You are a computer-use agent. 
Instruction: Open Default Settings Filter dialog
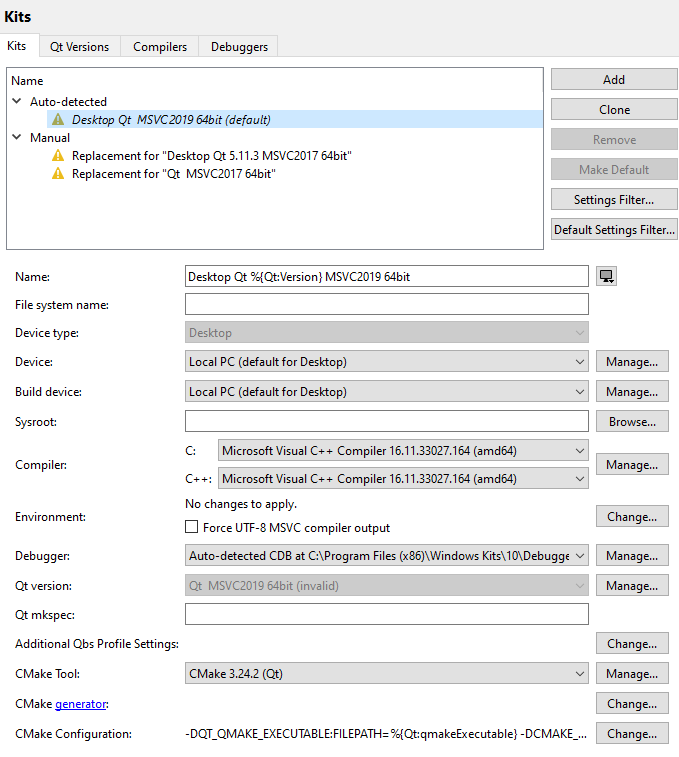(x=614, y=229)
